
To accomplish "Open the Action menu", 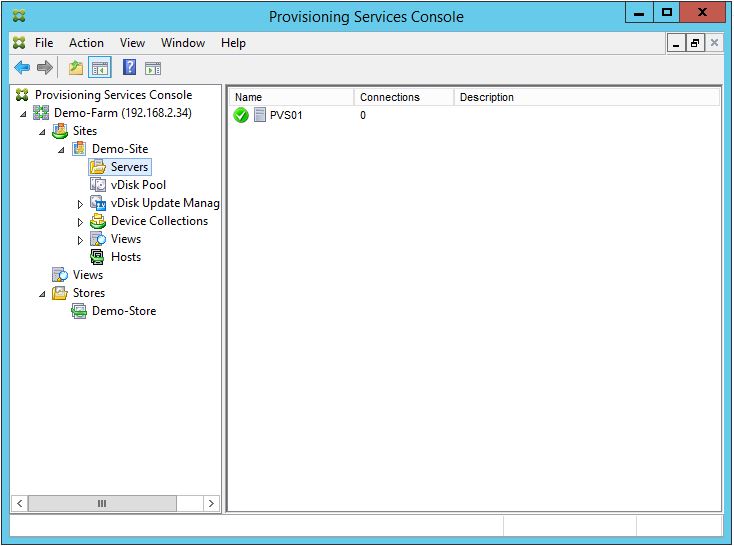I will pos(86,43).
